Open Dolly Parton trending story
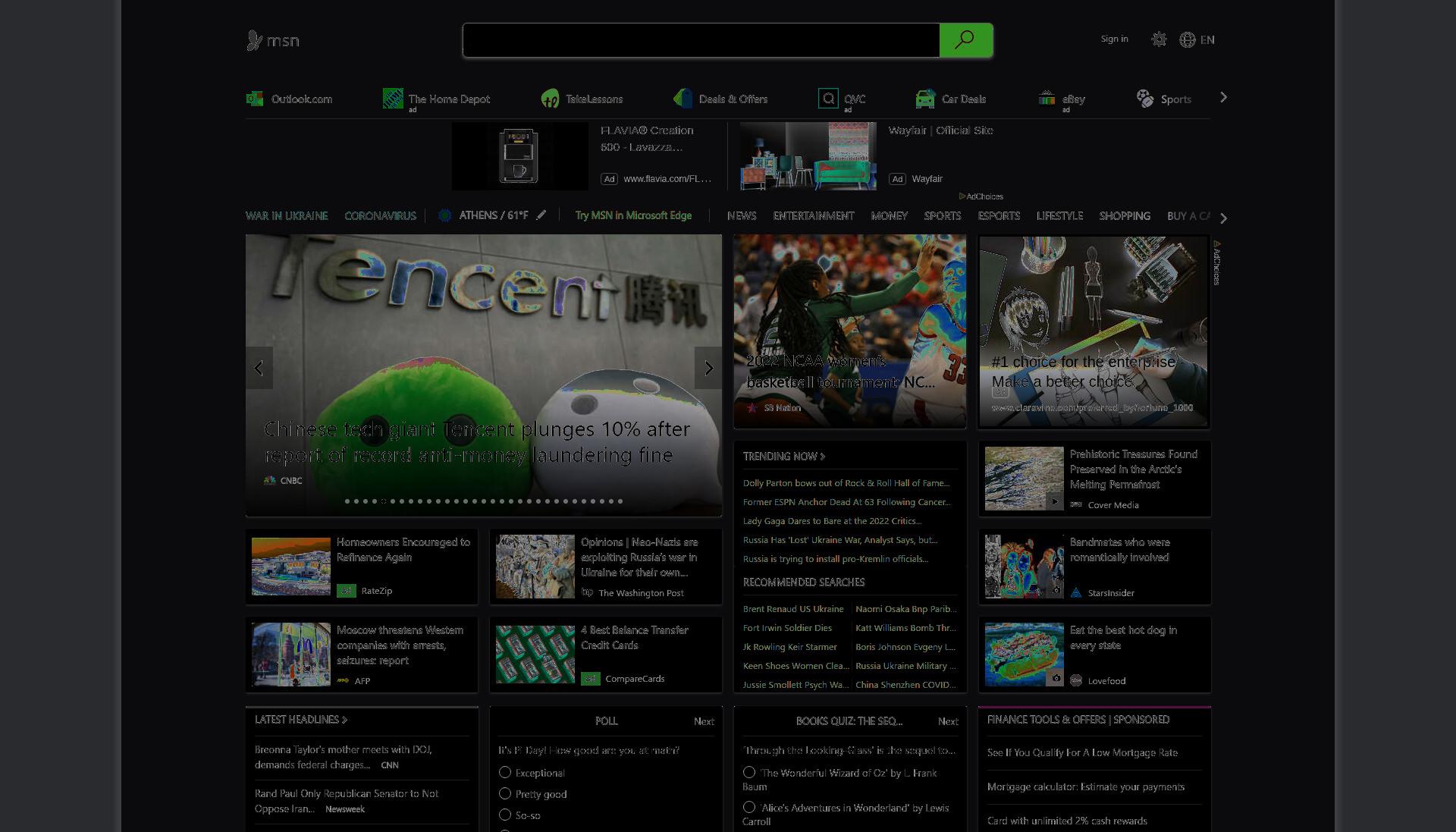This screenshot has width=1456, height=832. click(846, 482)
